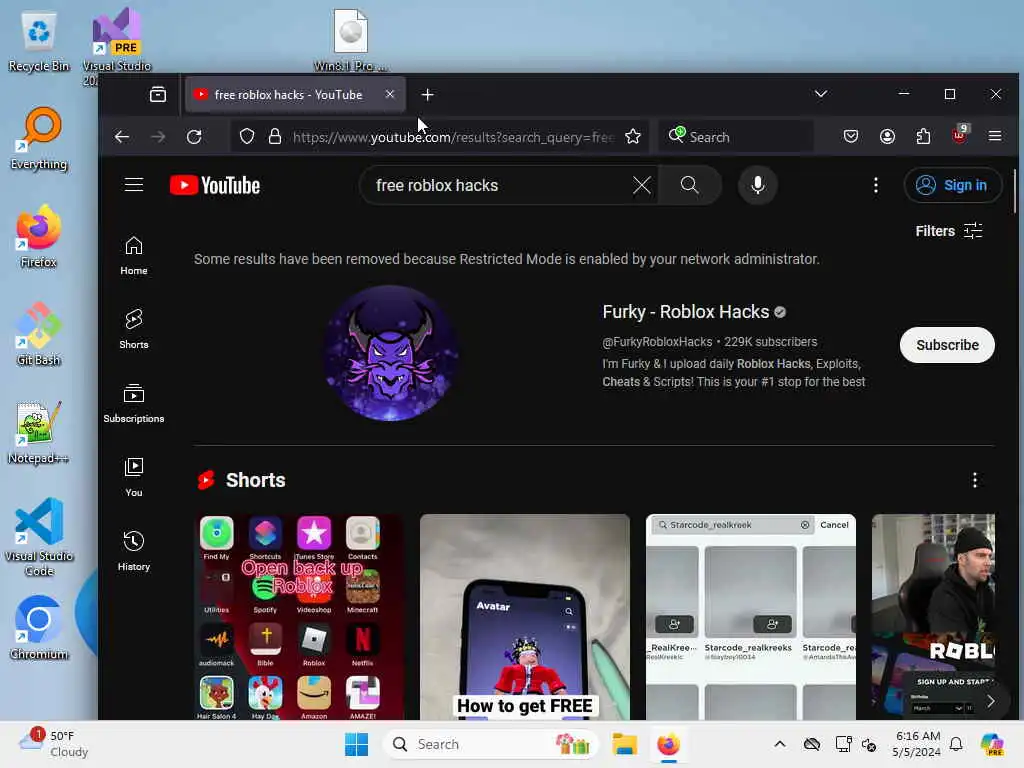Click the page vertical scrollbar
The width and height of the screenshot is (1024, 768).
tap(1015, 191)
